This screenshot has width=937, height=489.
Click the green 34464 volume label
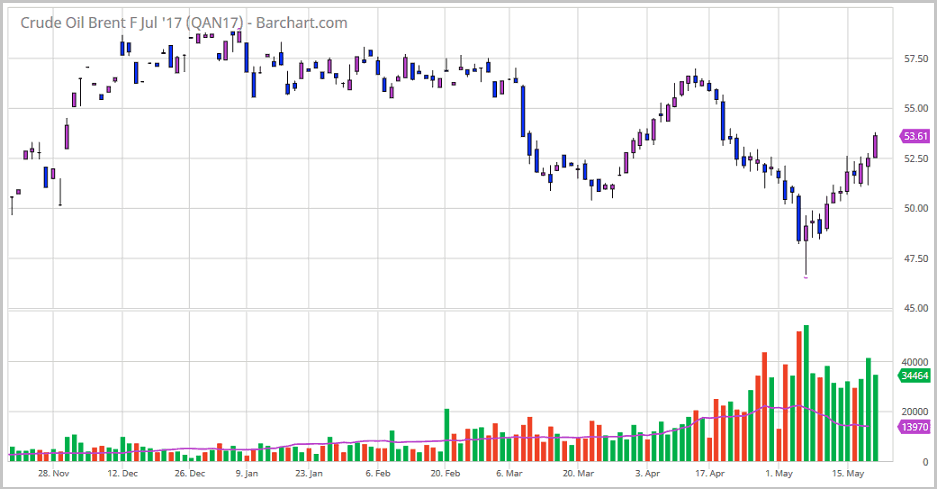914,375
